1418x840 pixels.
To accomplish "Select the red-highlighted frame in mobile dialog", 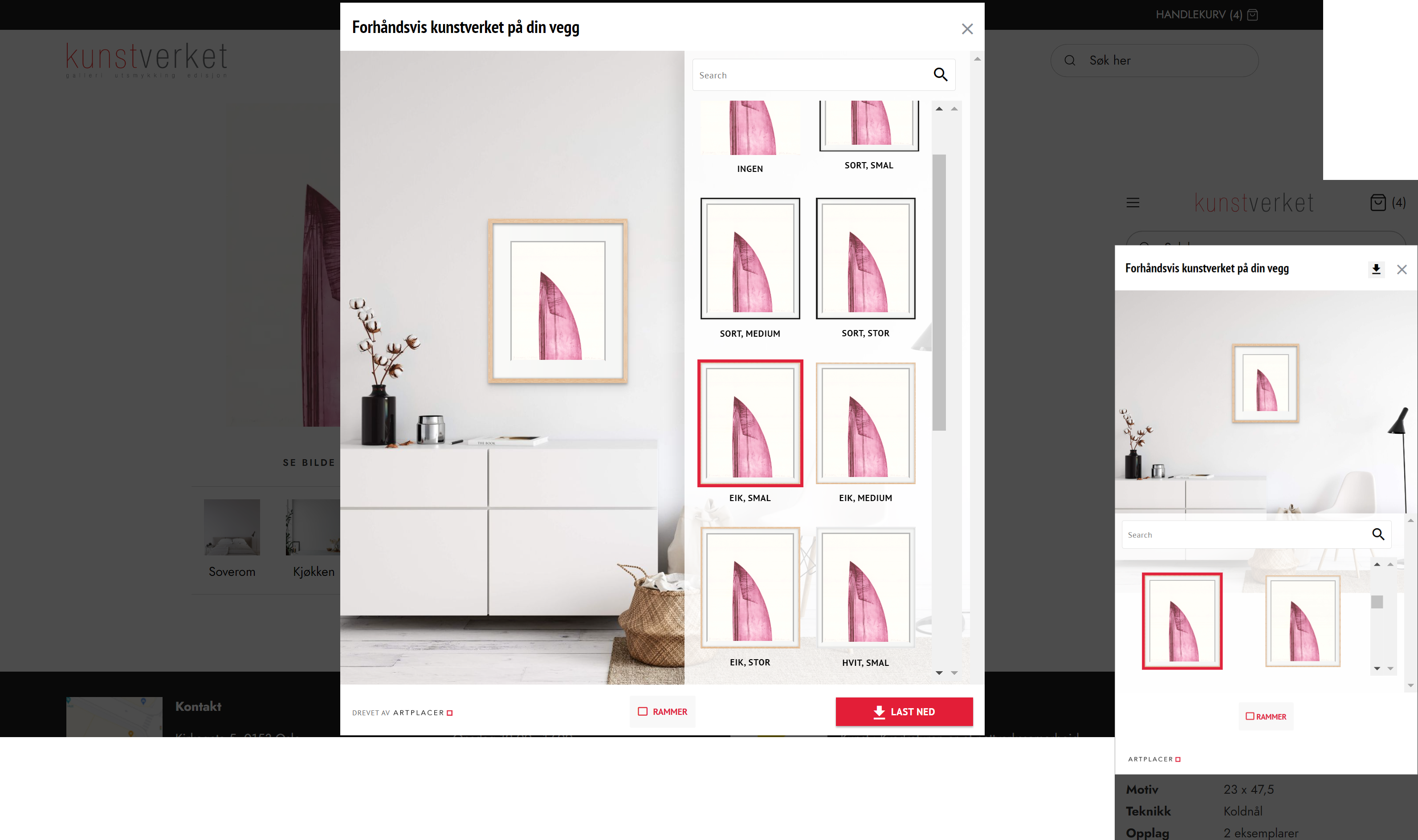I will 1182,620.
